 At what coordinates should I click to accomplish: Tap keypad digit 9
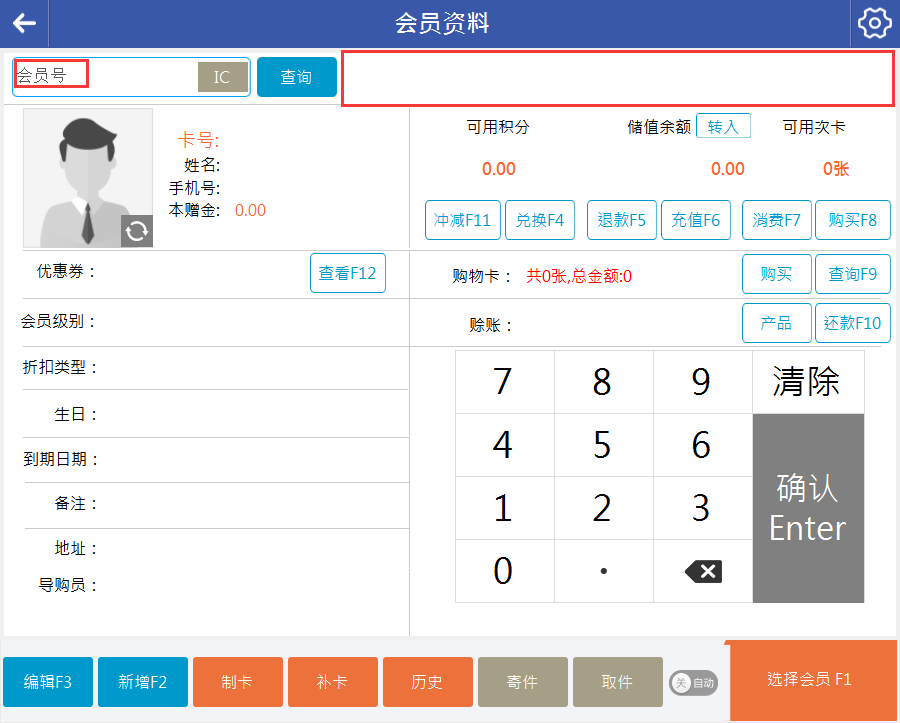point(703,382)
